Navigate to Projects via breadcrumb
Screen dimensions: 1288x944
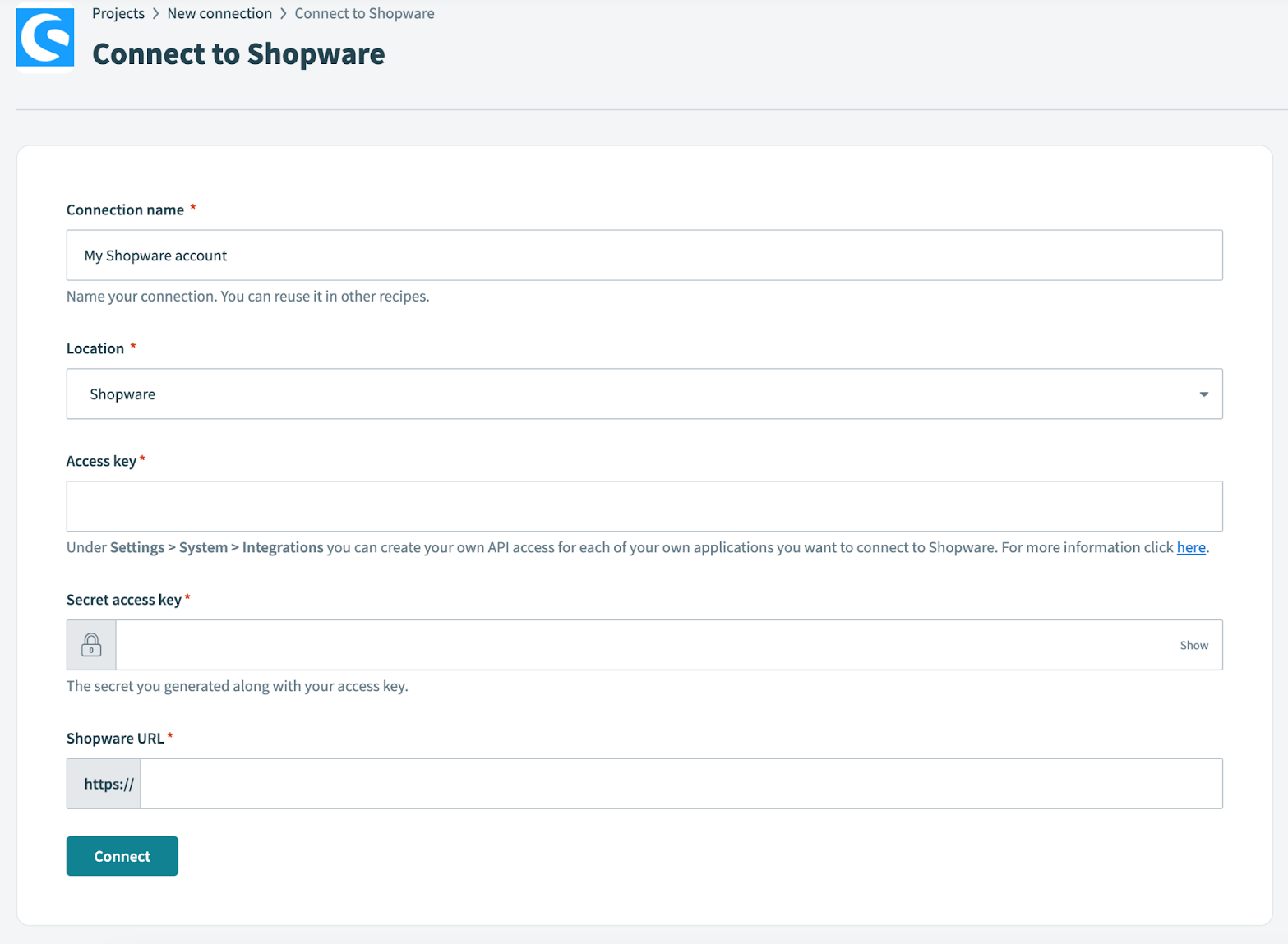click(x=118, y=13)
